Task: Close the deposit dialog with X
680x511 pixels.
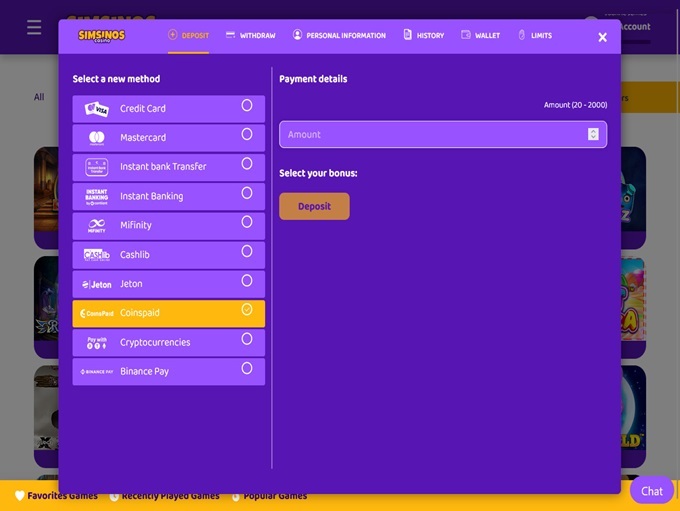Action: pyautogui.click(x=602, y=37)
